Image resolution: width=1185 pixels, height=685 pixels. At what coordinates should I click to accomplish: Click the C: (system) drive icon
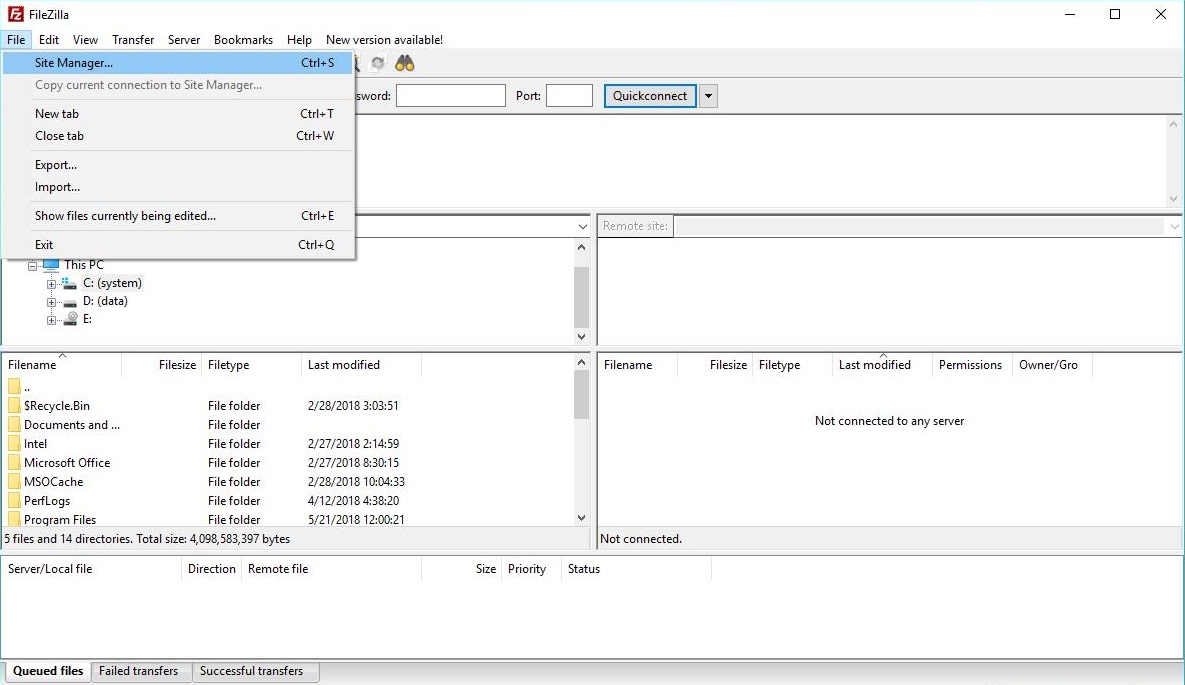70,283
